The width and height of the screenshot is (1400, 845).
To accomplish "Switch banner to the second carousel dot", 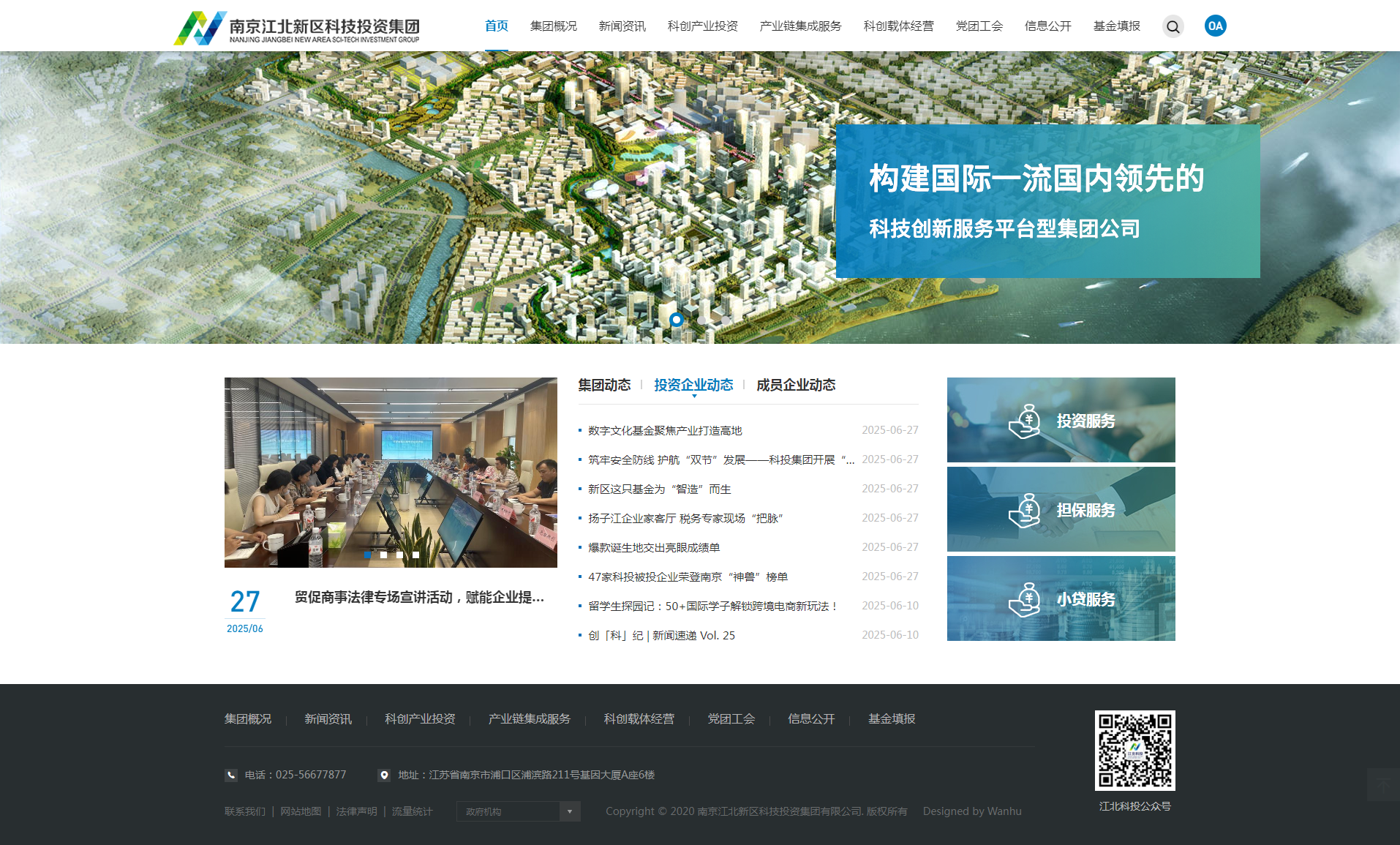I will coord(701,320).
